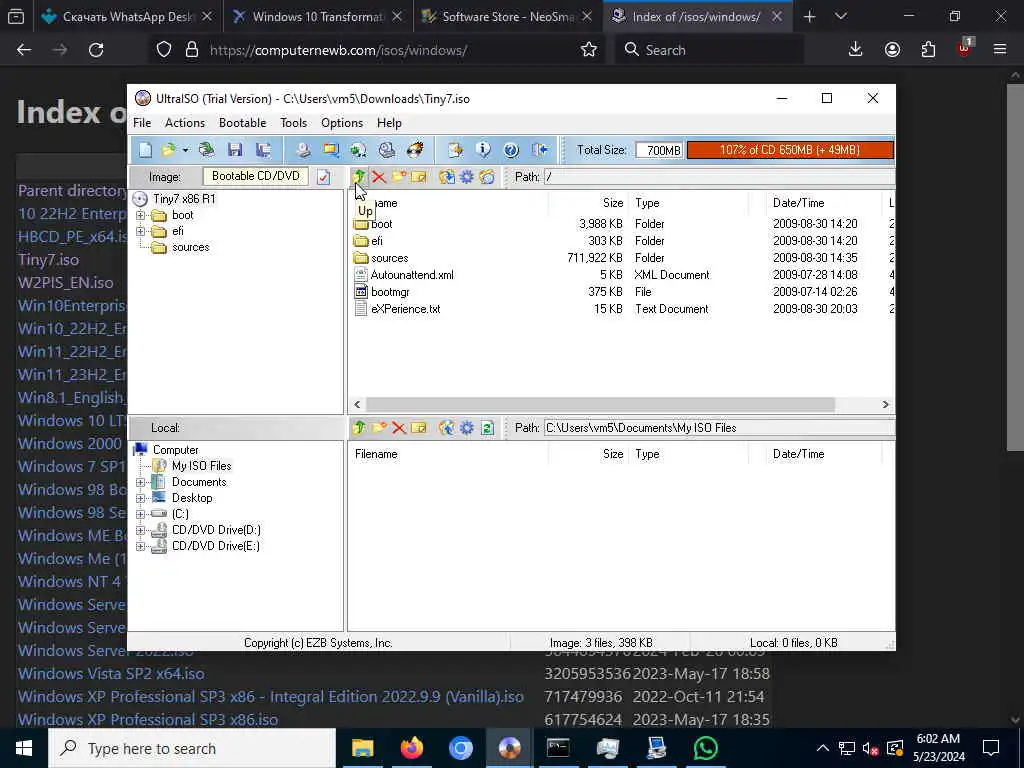Viewport: 1024px width, 768px height.
Task: Click the Open file folder icon in toolbar
Action: click(x=168, y=150)
